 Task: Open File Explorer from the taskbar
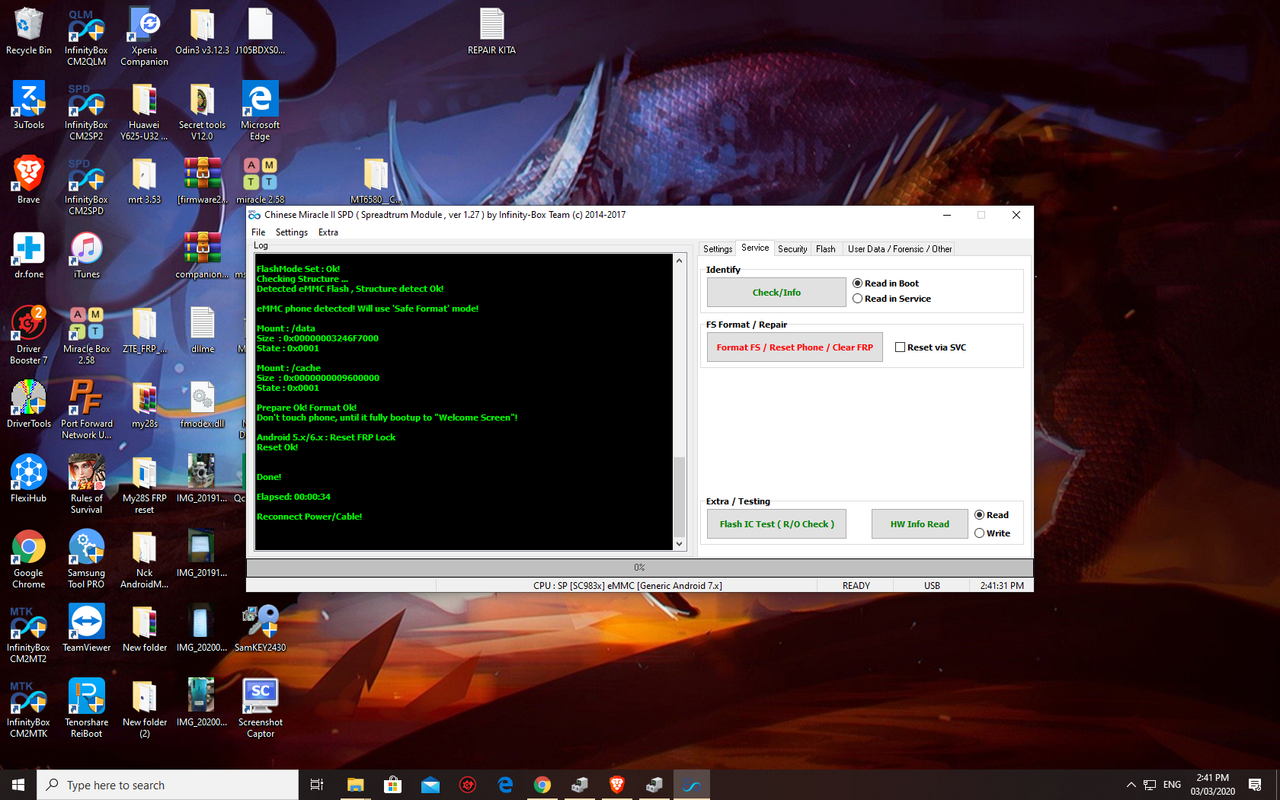(x=355, y=785)
